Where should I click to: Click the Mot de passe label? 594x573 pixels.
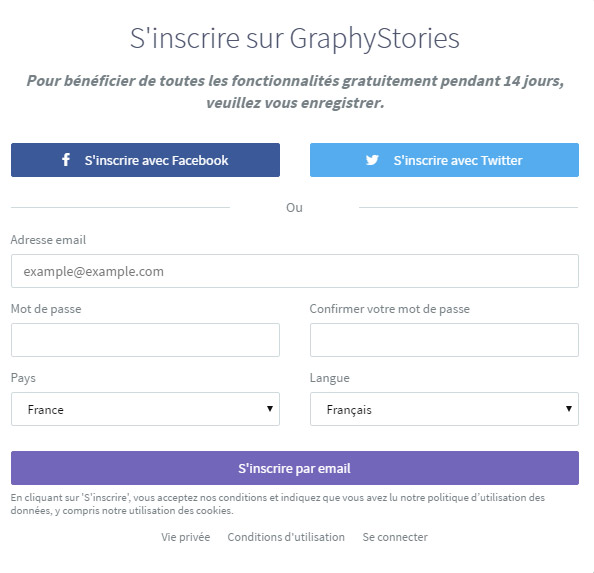[x=46, y=309]
